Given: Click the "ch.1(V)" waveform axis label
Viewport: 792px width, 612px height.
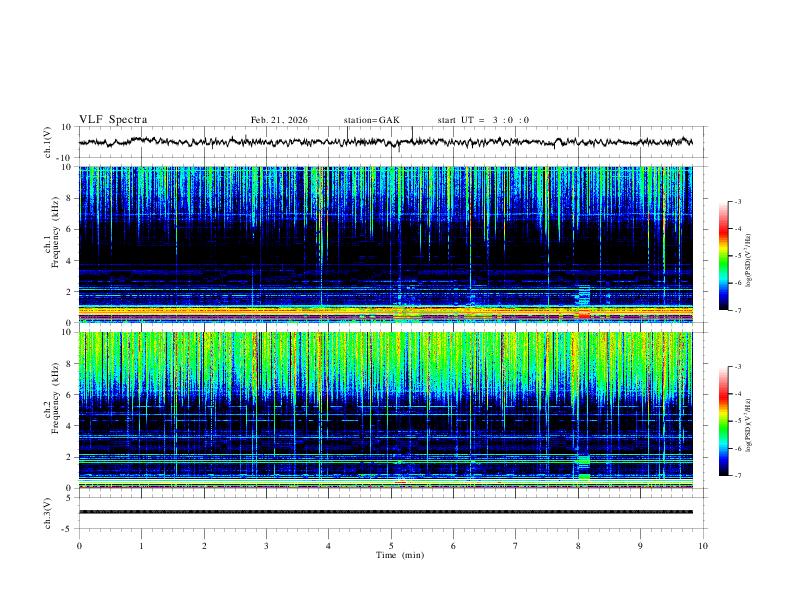Looking at the screenshot, I should 47,142.
